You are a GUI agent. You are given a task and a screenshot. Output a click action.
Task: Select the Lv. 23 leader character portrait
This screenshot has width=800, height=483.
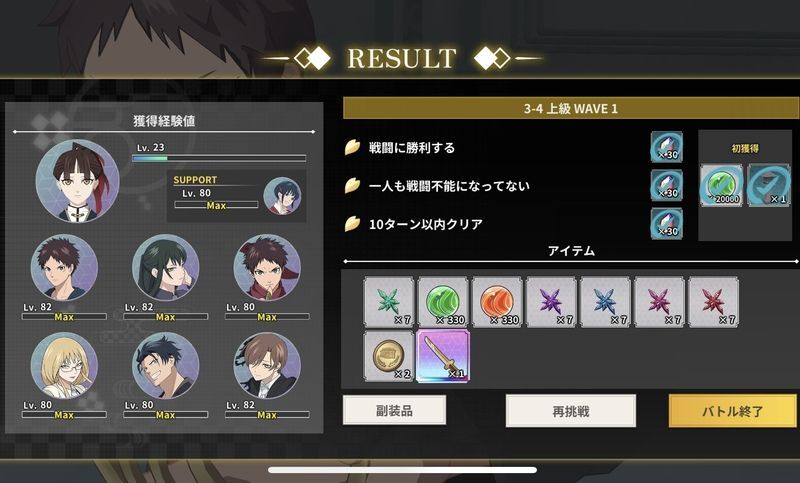tap(78, 181)
